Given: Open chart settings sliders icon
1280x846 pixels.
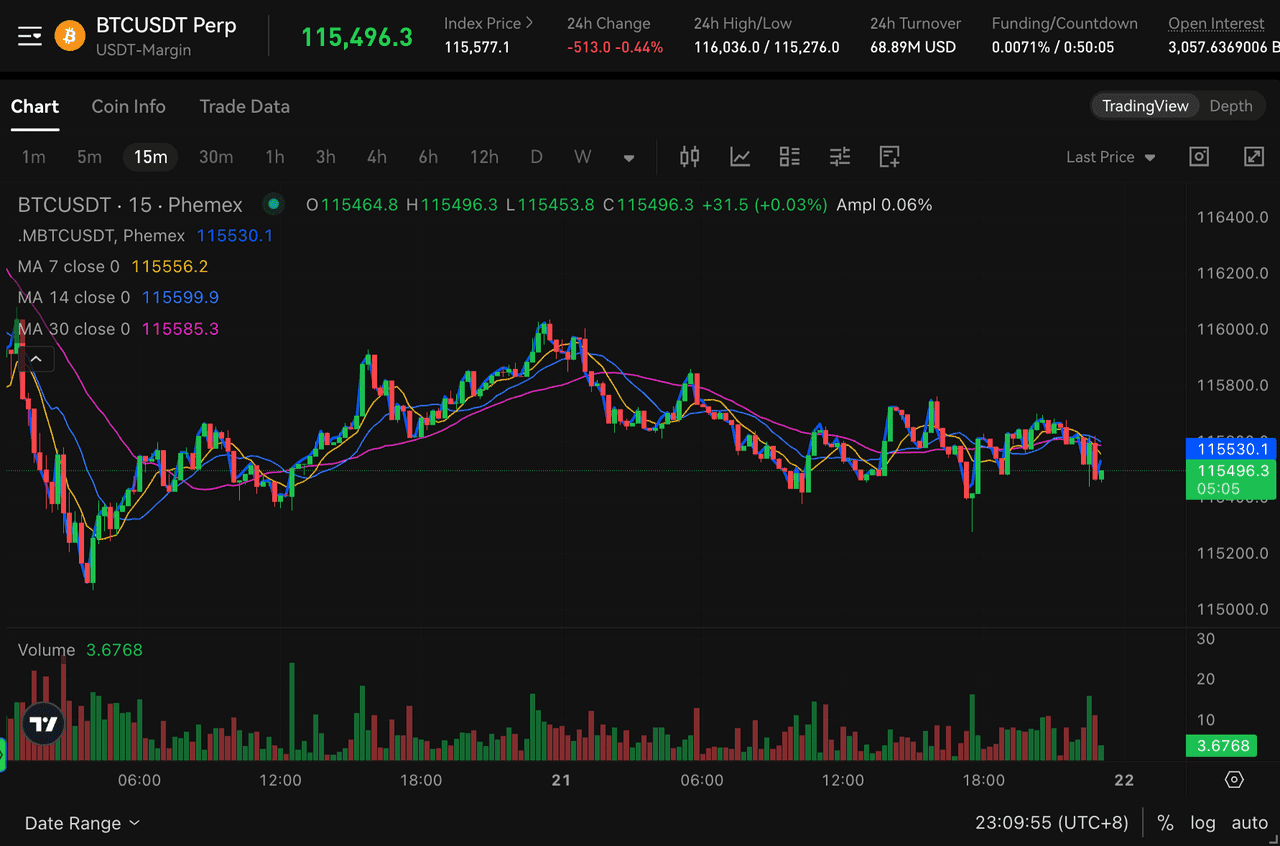Looking at the screenshot, I should [840, 156].
